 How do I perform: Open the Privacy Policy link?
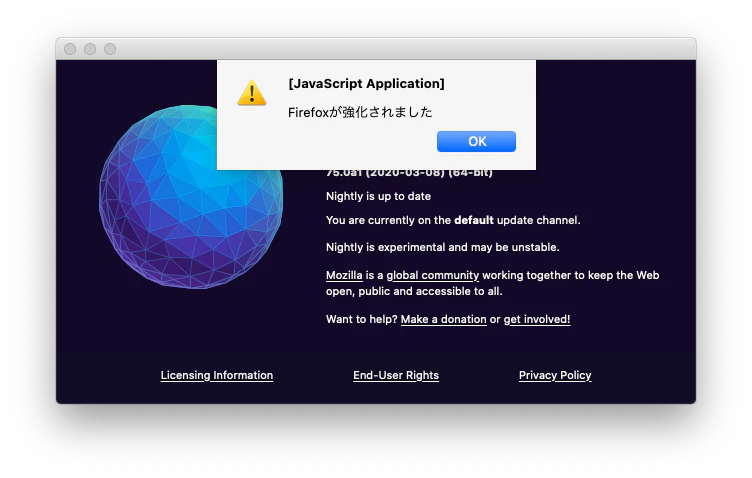[x=555, y=375]
